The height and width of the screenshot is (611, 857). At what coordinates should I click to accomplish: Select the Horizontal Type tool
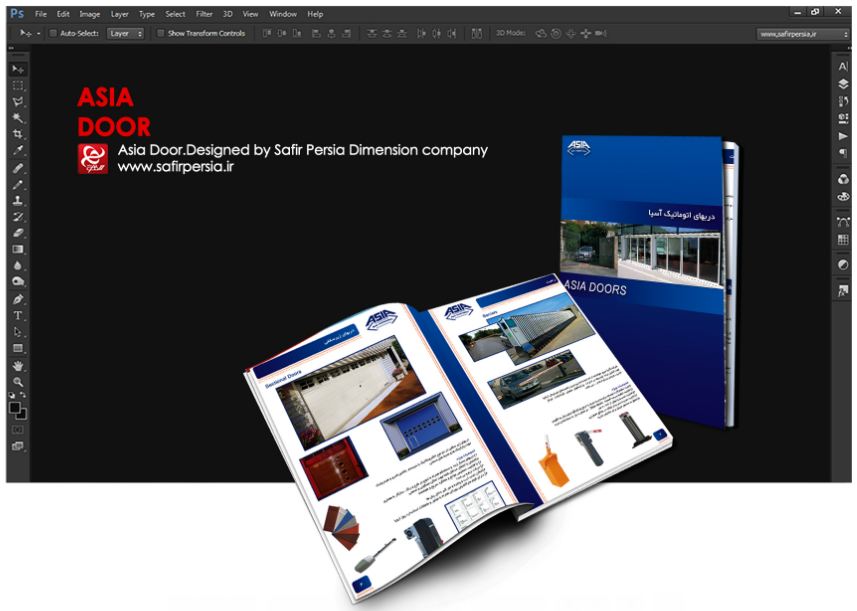pyautogui.click(x=18, y=315)
